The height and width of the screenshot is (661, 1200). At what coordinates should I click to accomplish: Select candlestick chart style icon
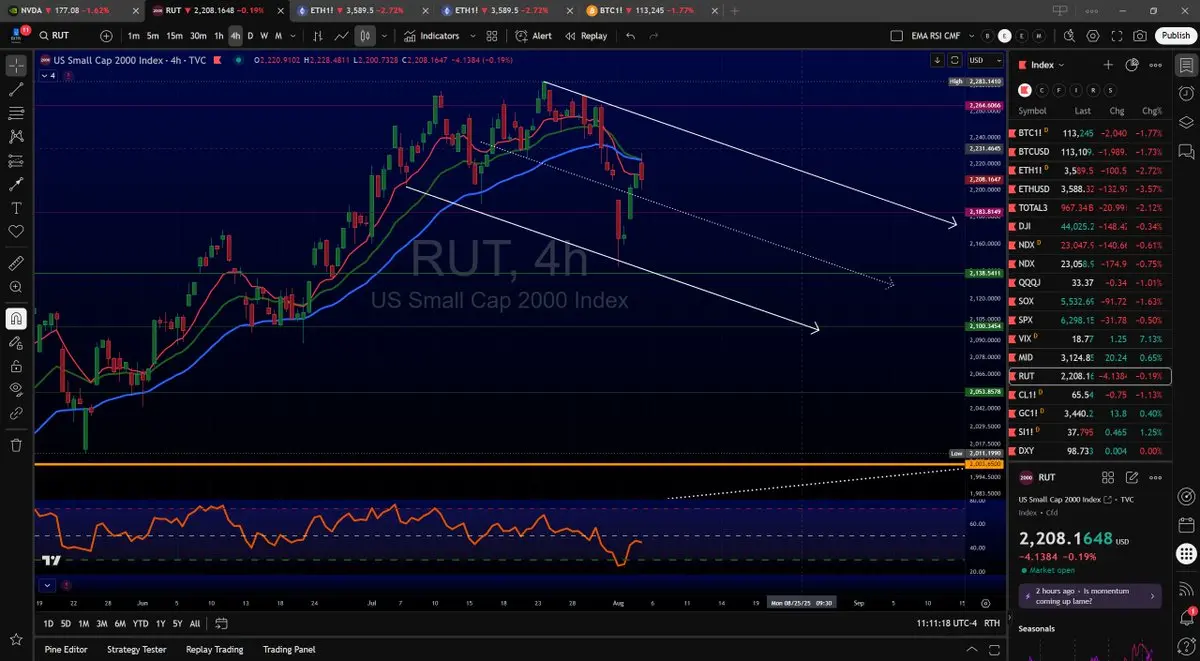tap(365, 35)
